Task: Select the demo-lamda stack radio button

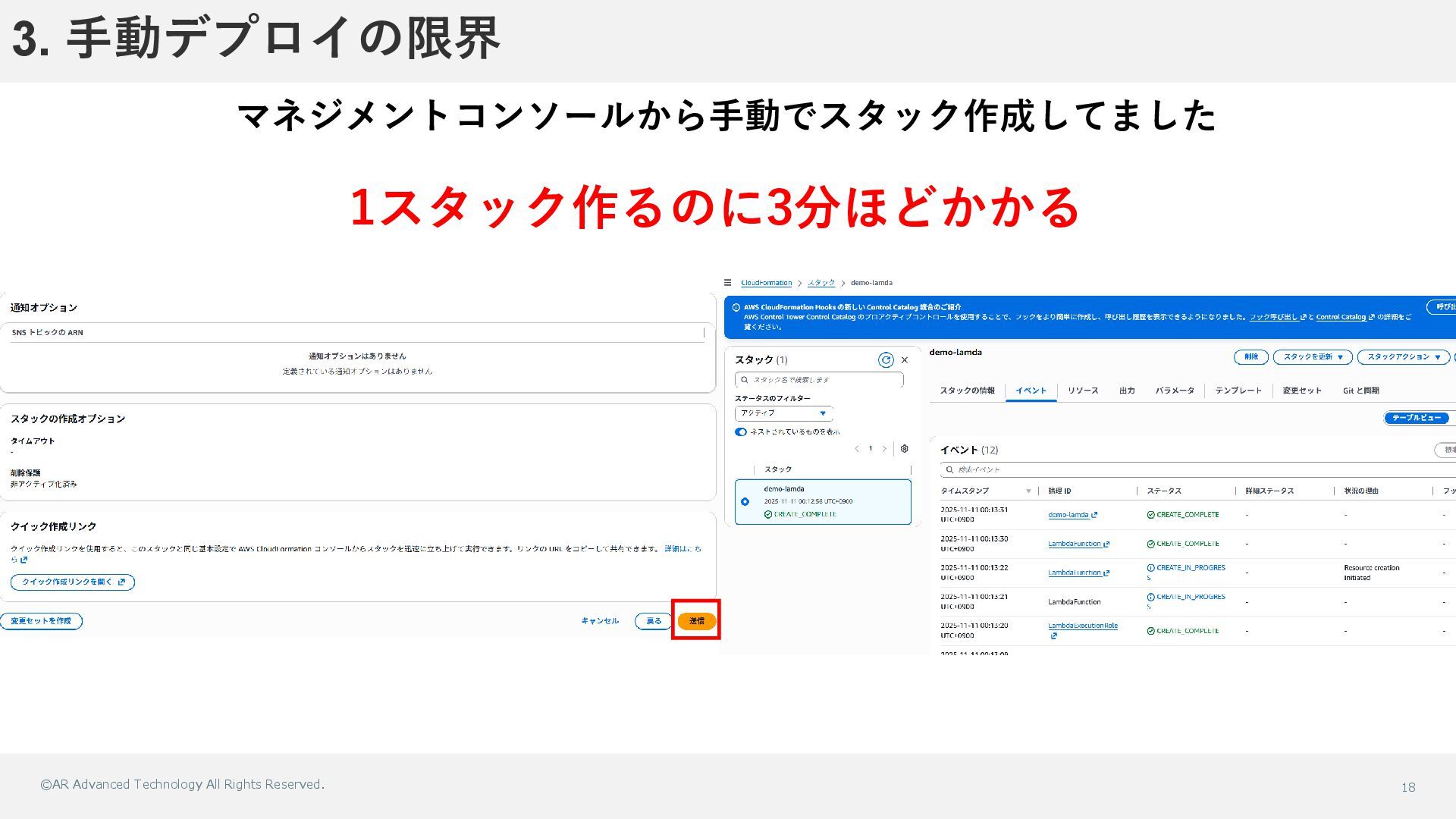Action: tap(745, 501)
